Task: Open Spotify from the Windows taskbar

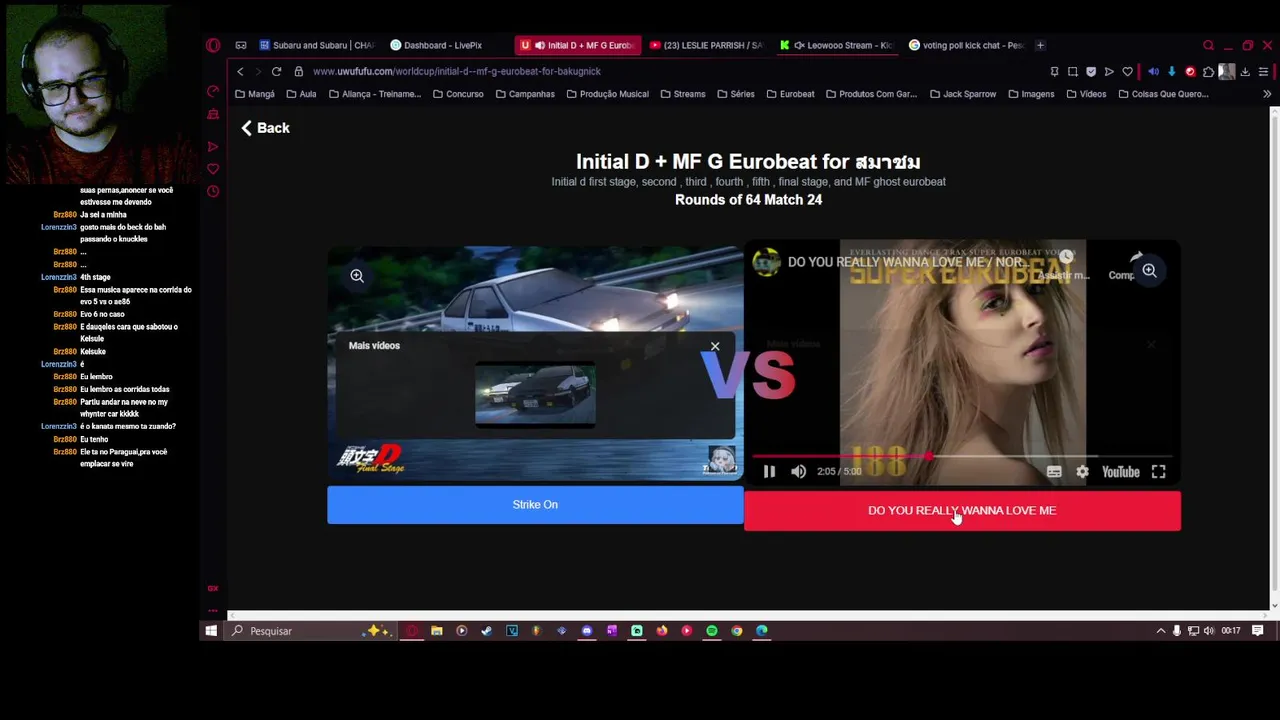Action: pyautogui.click(x=711, y=631)
